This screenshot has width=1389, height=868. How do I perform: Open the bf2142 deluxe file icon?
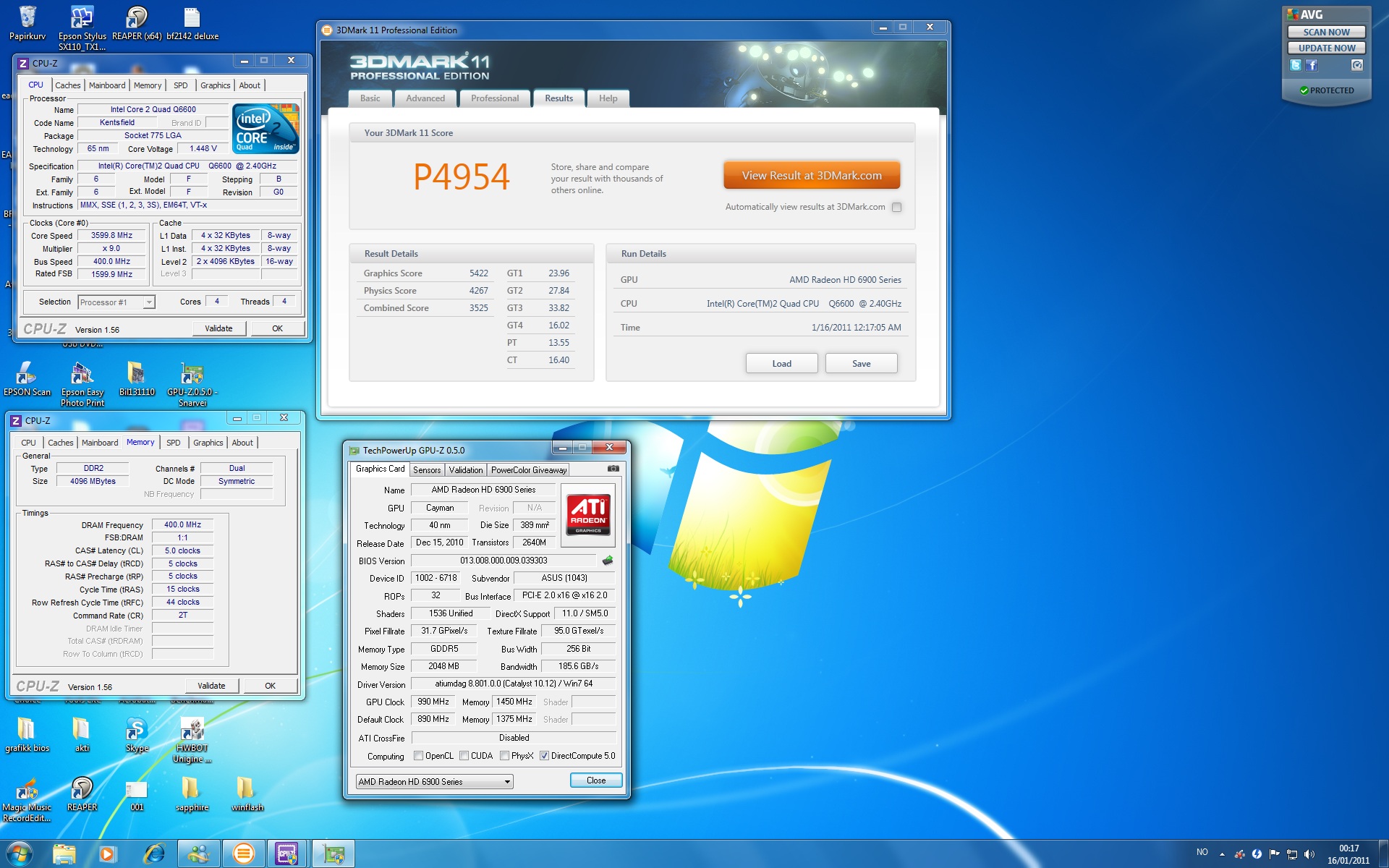192,23
